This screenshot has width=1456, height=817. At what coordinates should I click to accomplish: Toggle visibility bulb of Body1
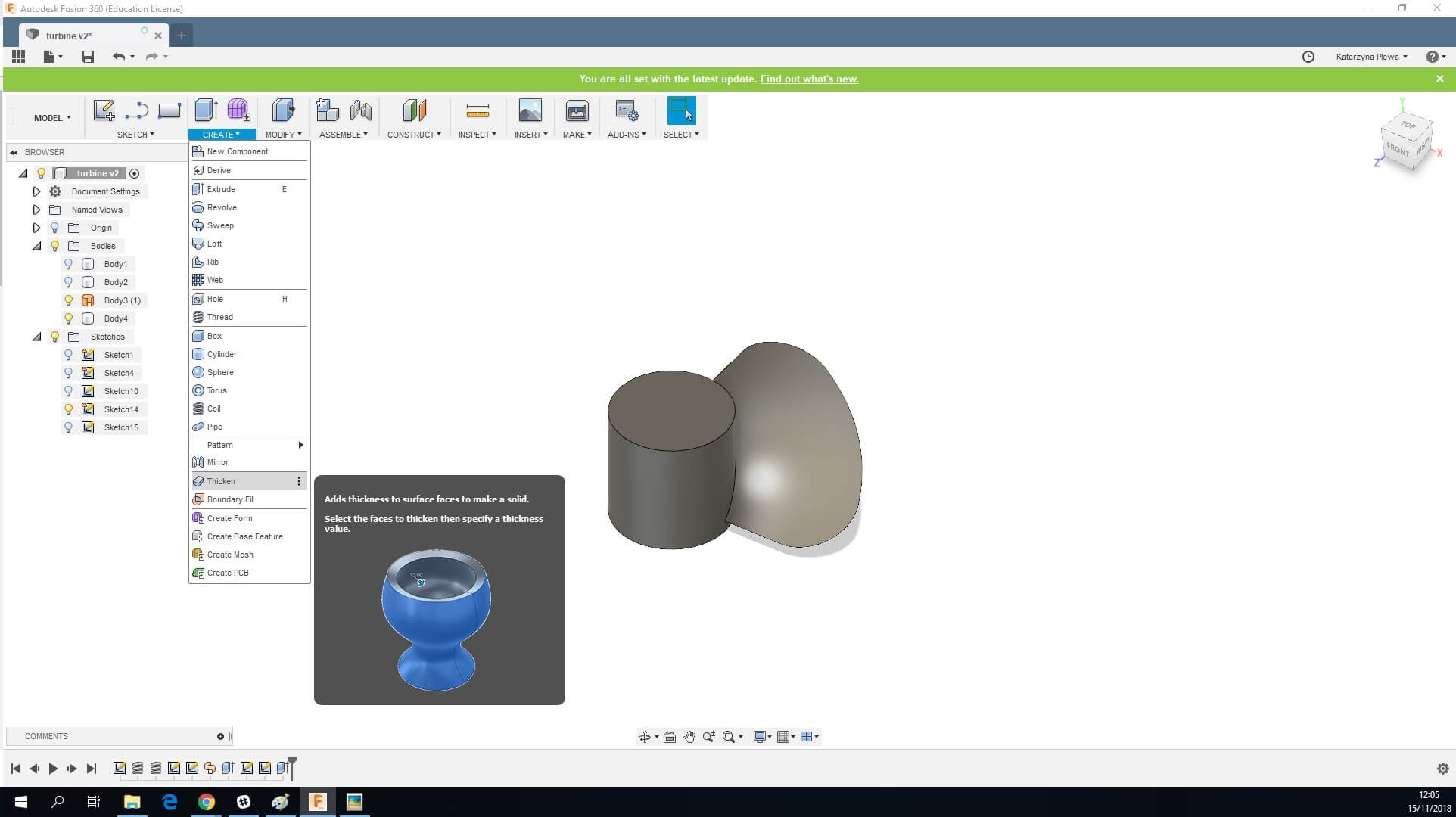click(x=68, y=264)
